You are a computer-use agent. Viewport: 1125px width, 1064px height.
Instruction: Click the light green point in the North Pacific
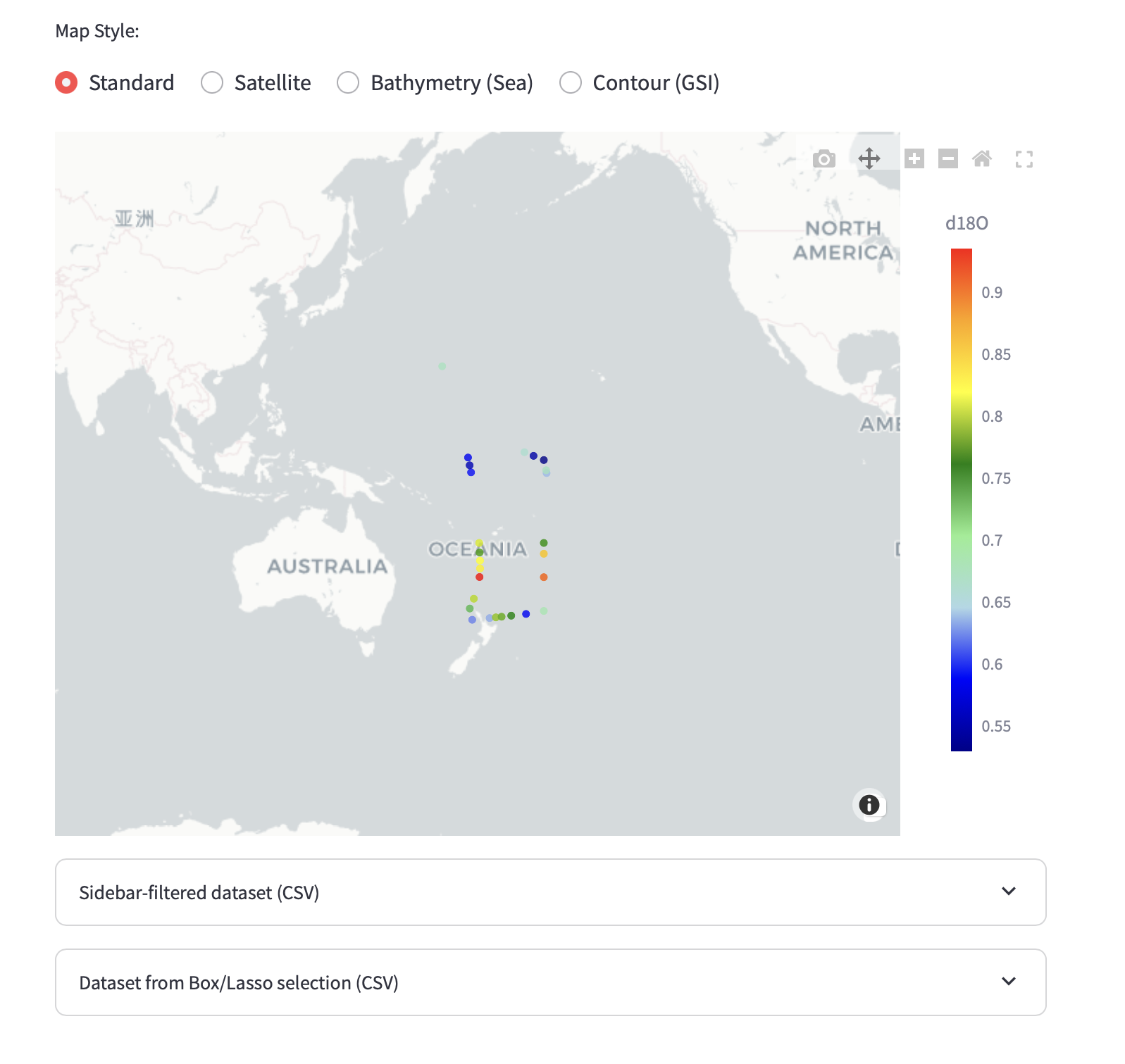tap(442, 366)
